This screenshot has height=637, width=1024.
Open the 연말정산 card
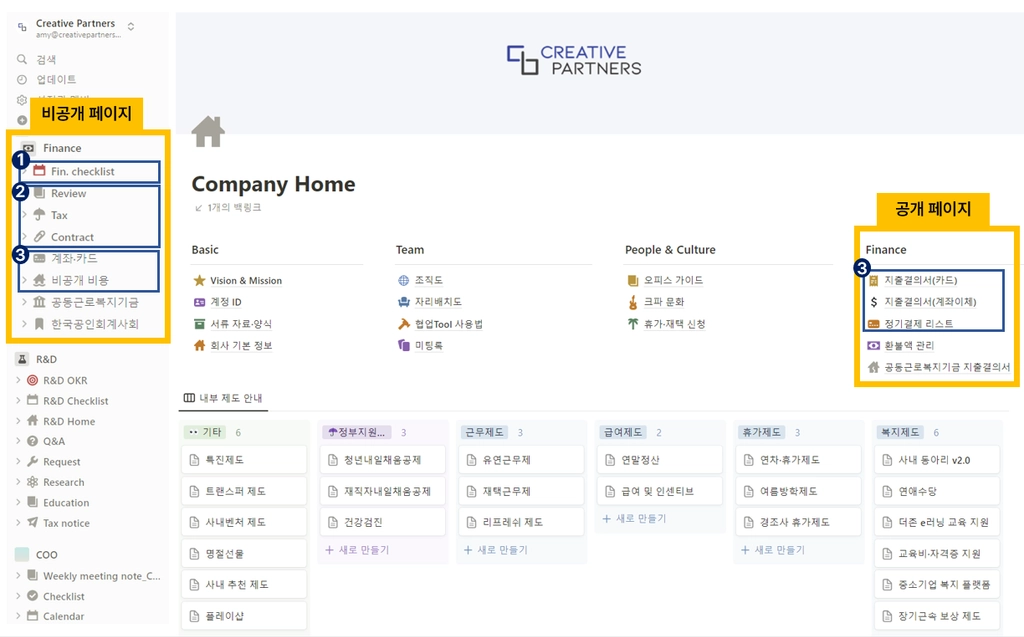click(660, 460)
